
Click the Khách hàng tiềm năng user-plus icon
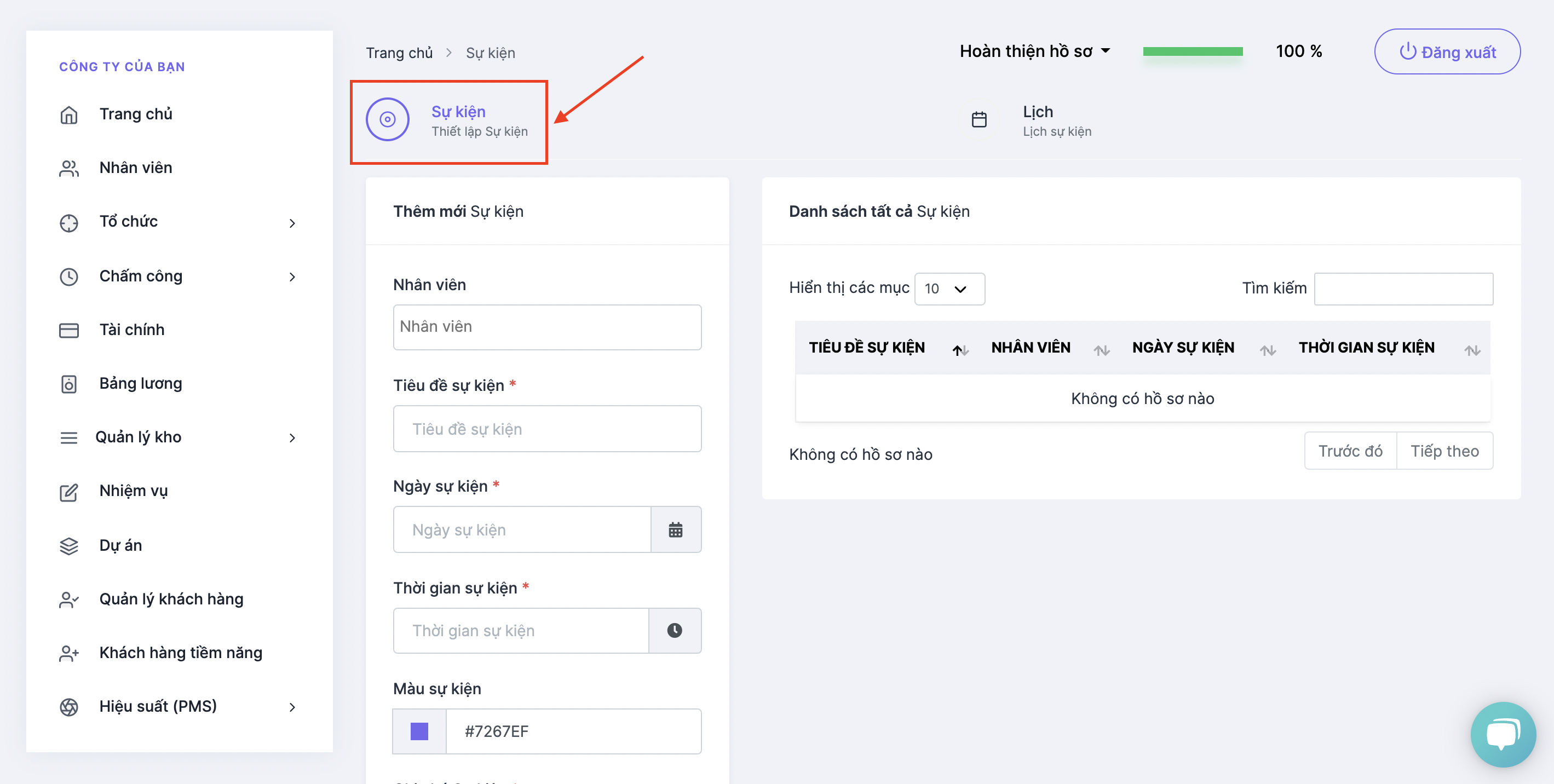(69, 653)
